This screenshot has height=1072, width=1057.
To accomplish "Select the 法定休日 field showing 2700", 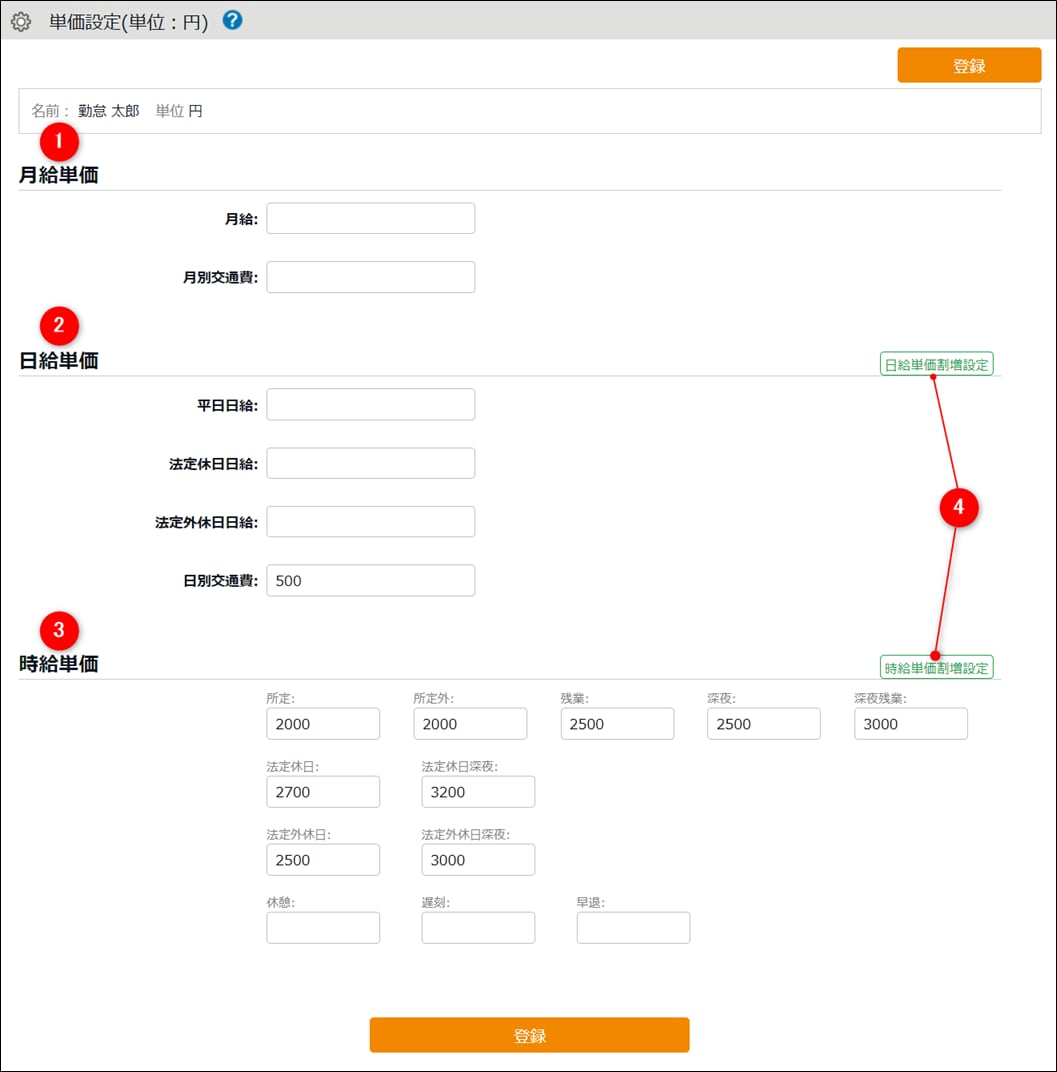I will click(323, 792).
